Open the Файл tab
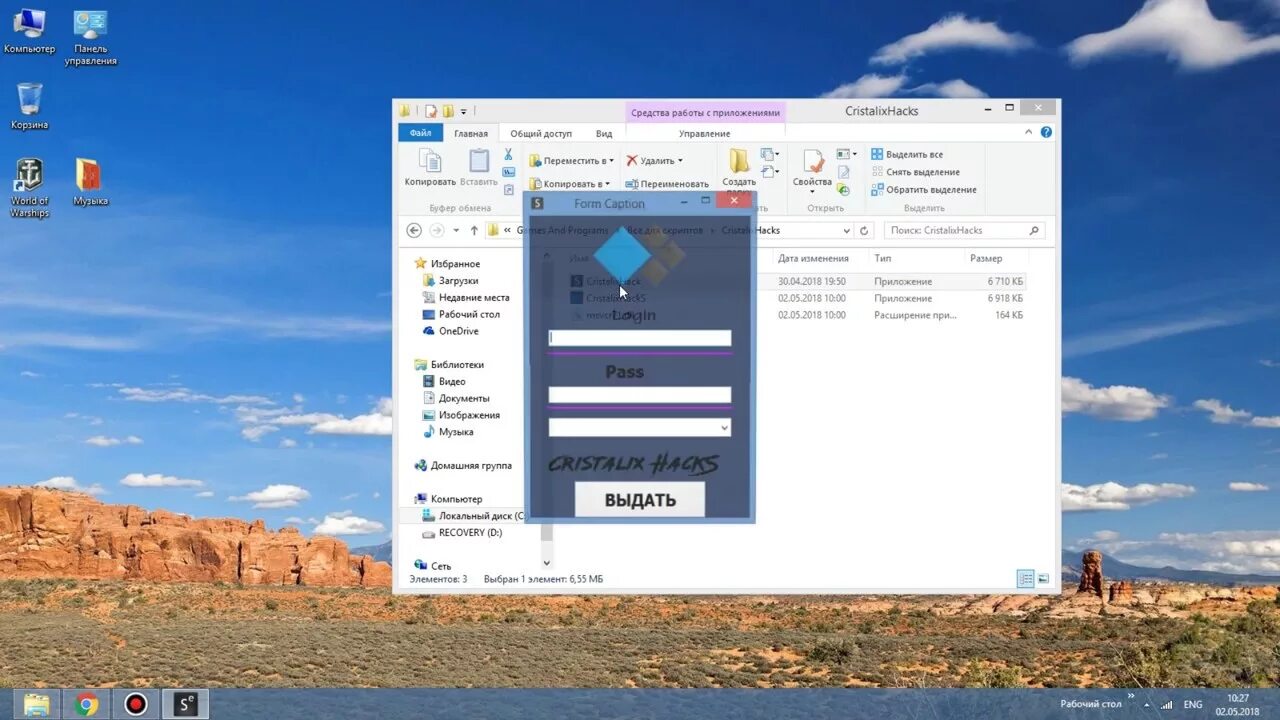The height and width of the screenshot is (720, 1280). tap(420, 133)
